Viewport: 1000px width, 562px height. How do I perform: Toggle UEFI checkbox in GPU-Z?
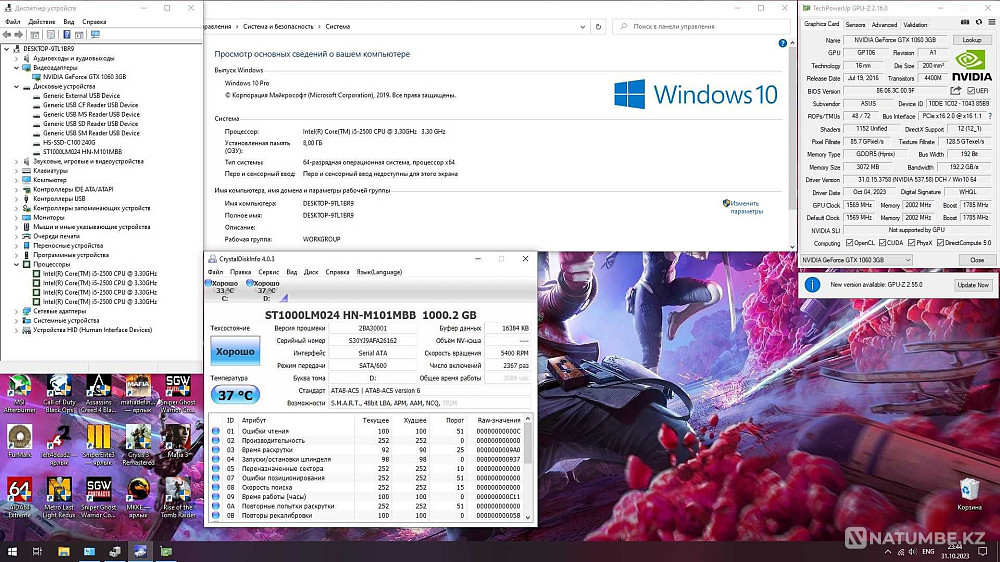[x=971, y=91]
